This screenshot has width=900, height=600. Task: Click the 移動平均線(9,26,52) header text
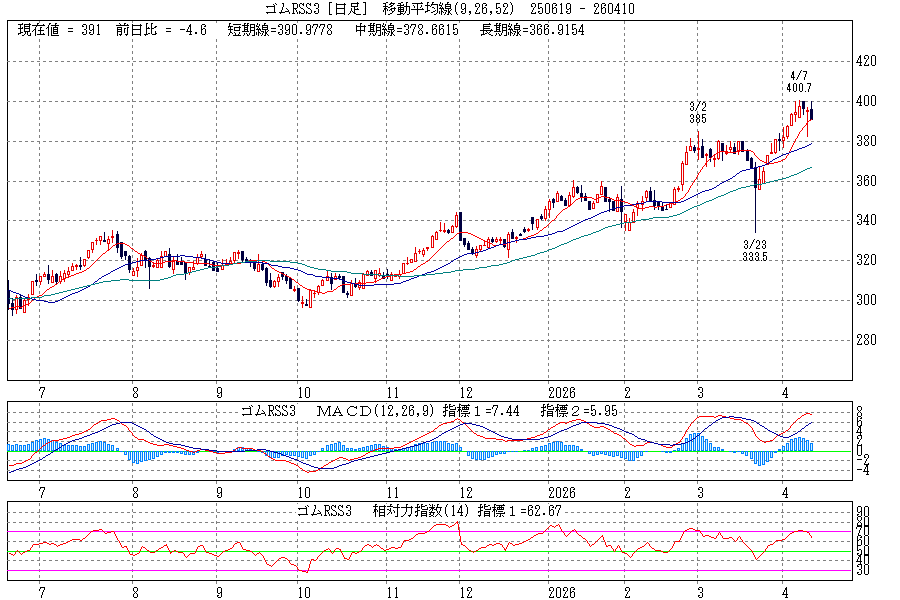pyautogui.click(x=438, y=9)
